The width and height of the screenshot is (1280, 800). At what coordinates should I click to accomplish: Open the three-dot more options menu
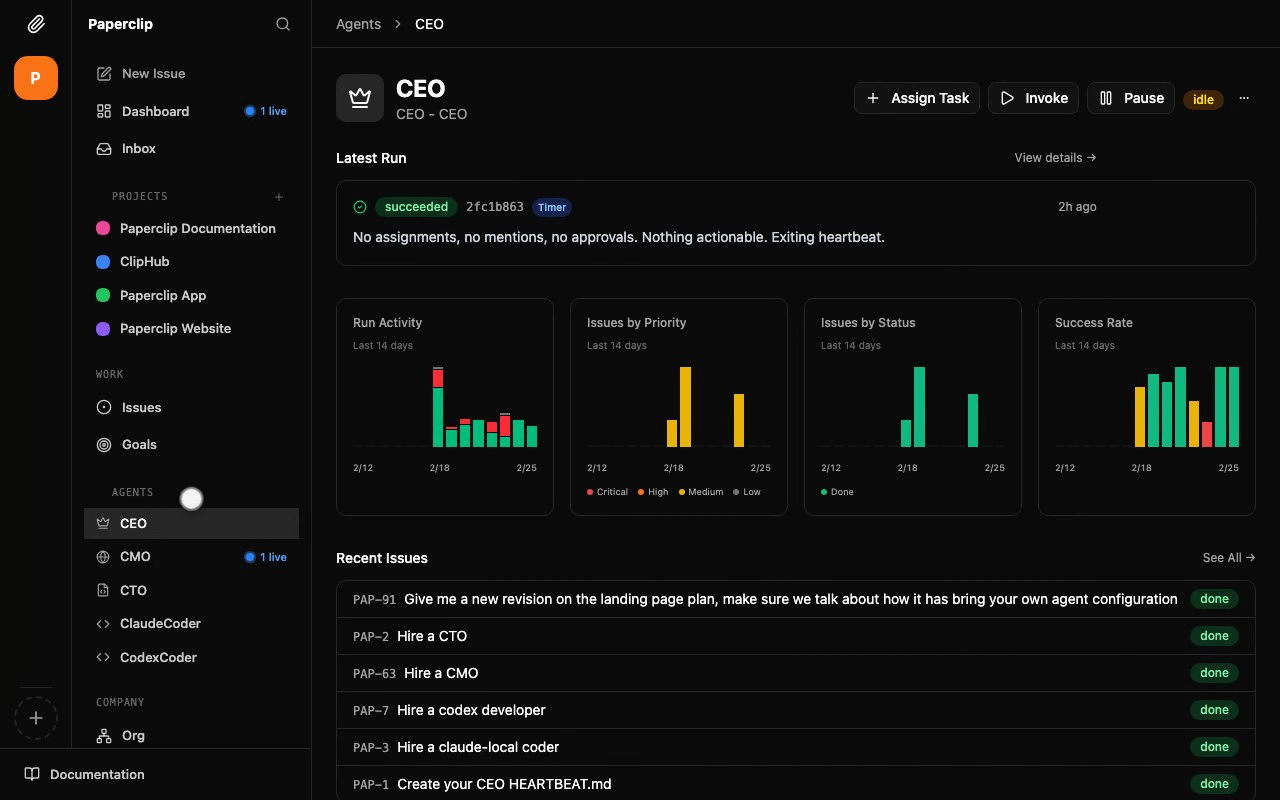1244,98
